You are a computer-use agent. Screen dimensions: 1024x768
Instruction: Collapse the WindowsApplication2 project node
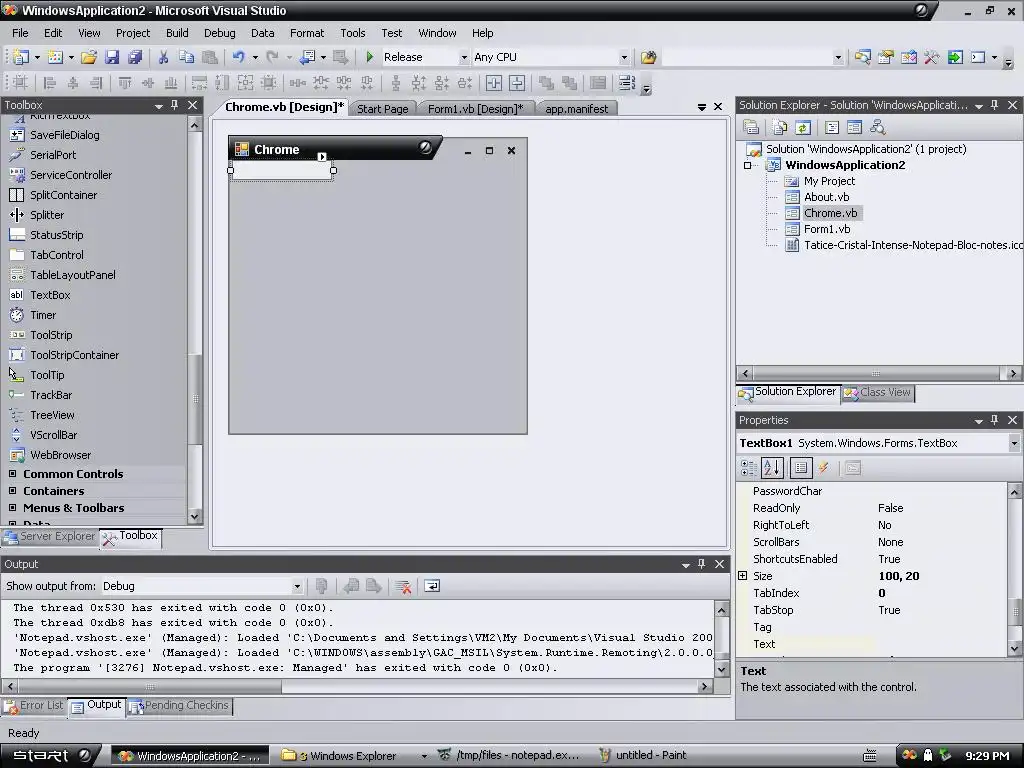coord(747,165)
